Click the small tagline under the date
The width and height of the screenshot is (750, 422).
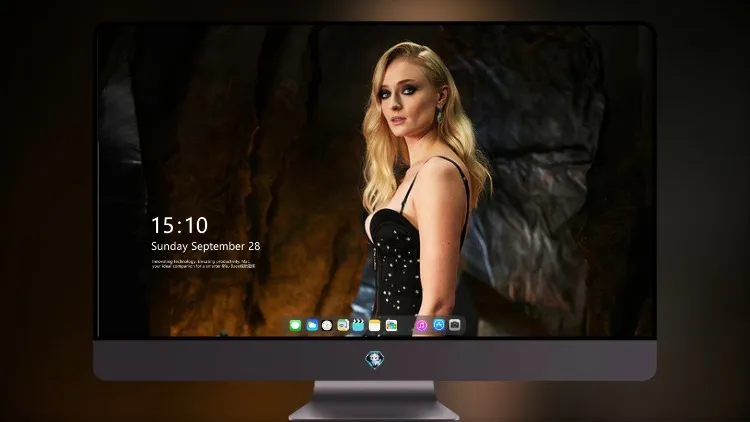pyautogui.click(x=203, y=264)
